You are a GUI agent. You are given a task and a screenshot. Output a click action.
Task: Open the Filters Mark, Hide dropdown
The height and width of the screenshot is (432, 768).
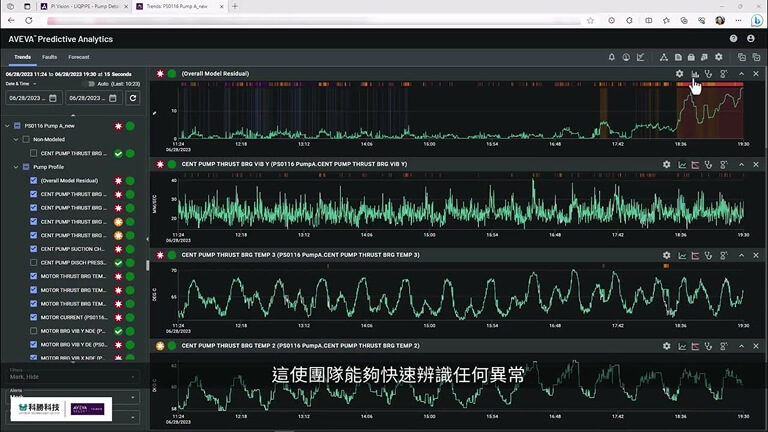[x=72, y=377]
